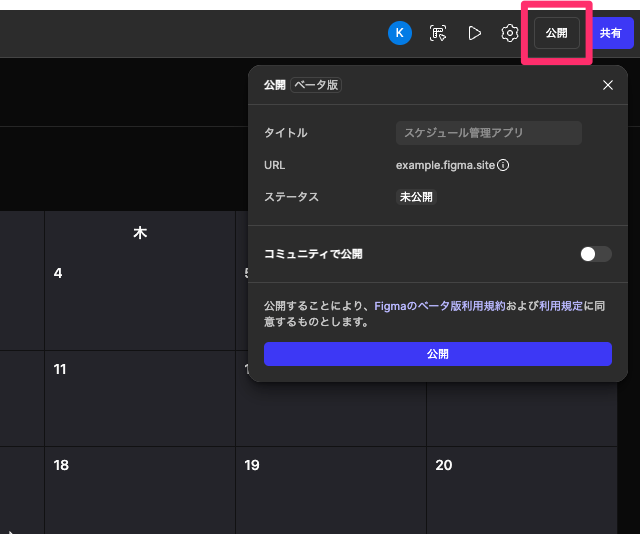The image size is (640, 534).
Task: Click the 公開 button in top toolbar
Action: pos(556,33)
